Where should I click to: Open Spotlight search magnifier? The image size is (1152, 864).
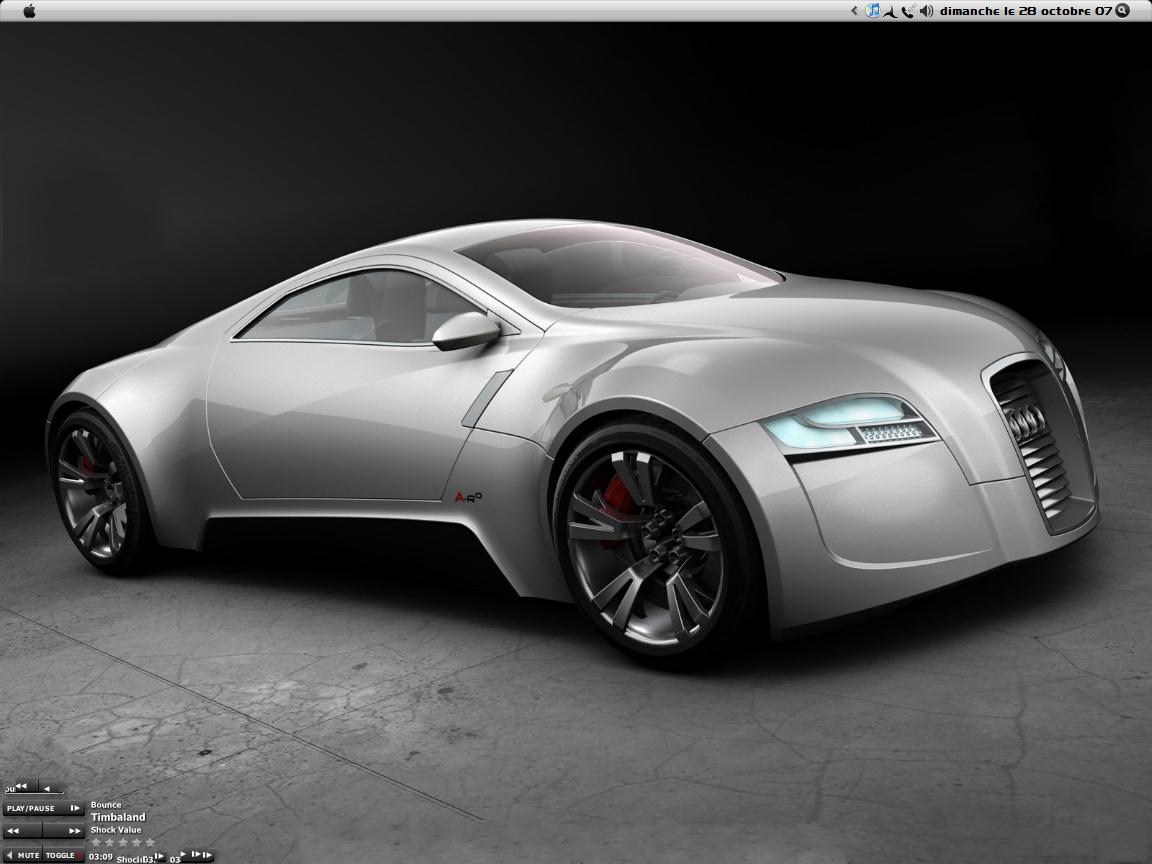tap(1122, 11)
